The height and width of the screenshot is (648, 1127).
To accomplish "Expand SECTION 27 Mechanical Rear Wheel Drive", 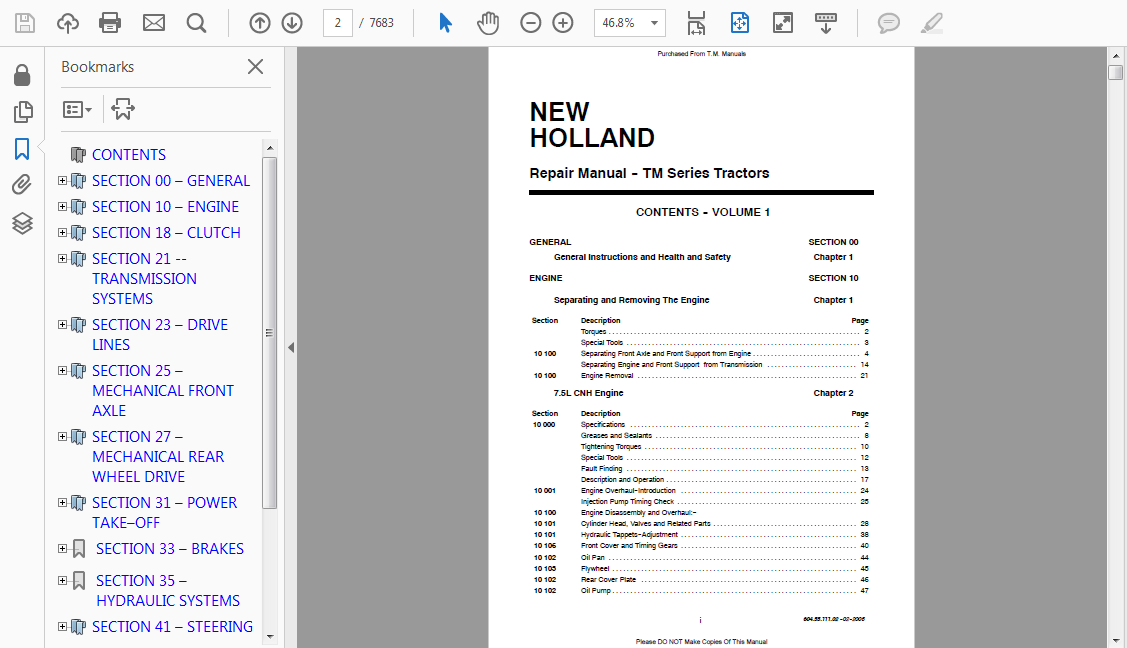I will [x=63, y=436].
